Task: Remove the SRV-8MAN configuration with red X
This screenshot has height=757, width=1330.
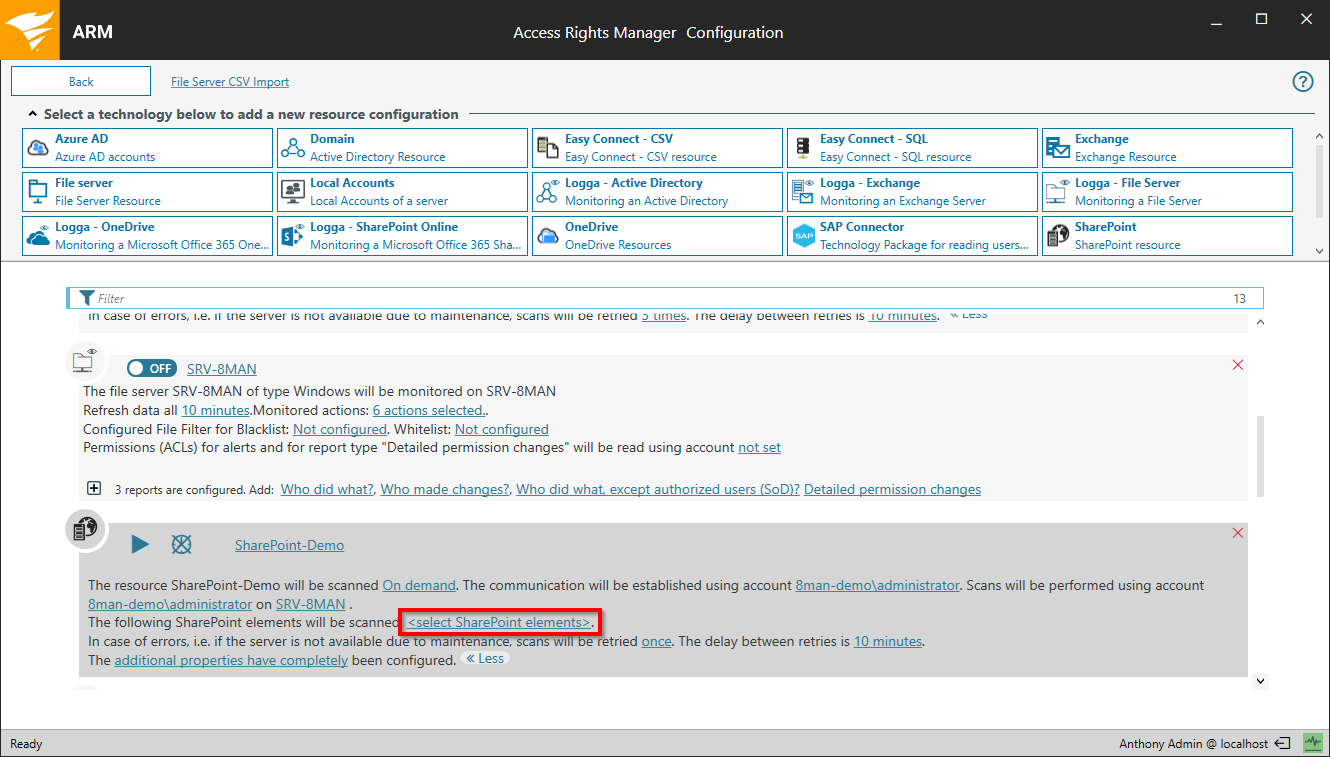Action: [1238, 365]
